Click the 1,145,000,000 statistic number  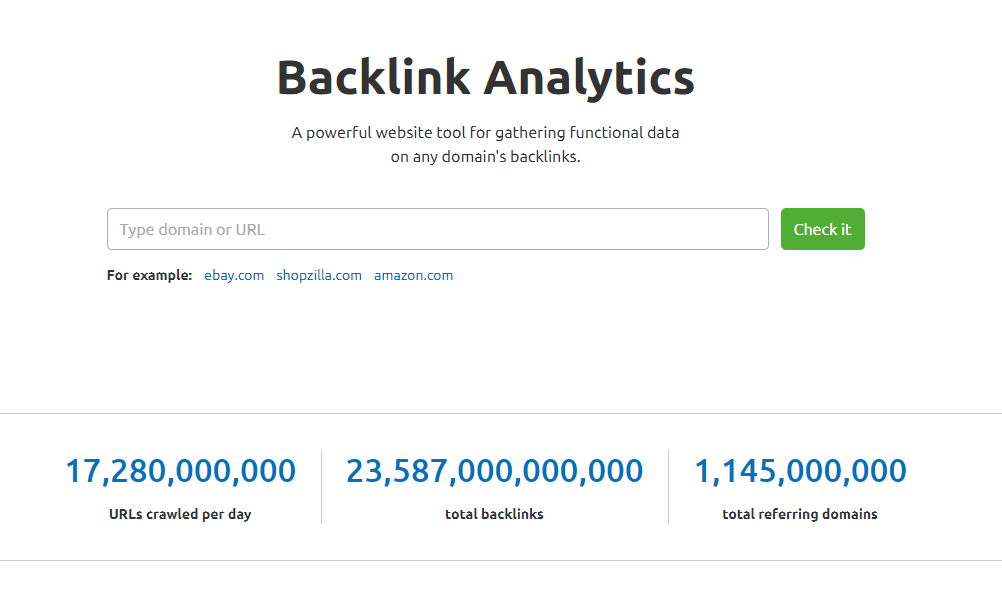coord(800,471)
